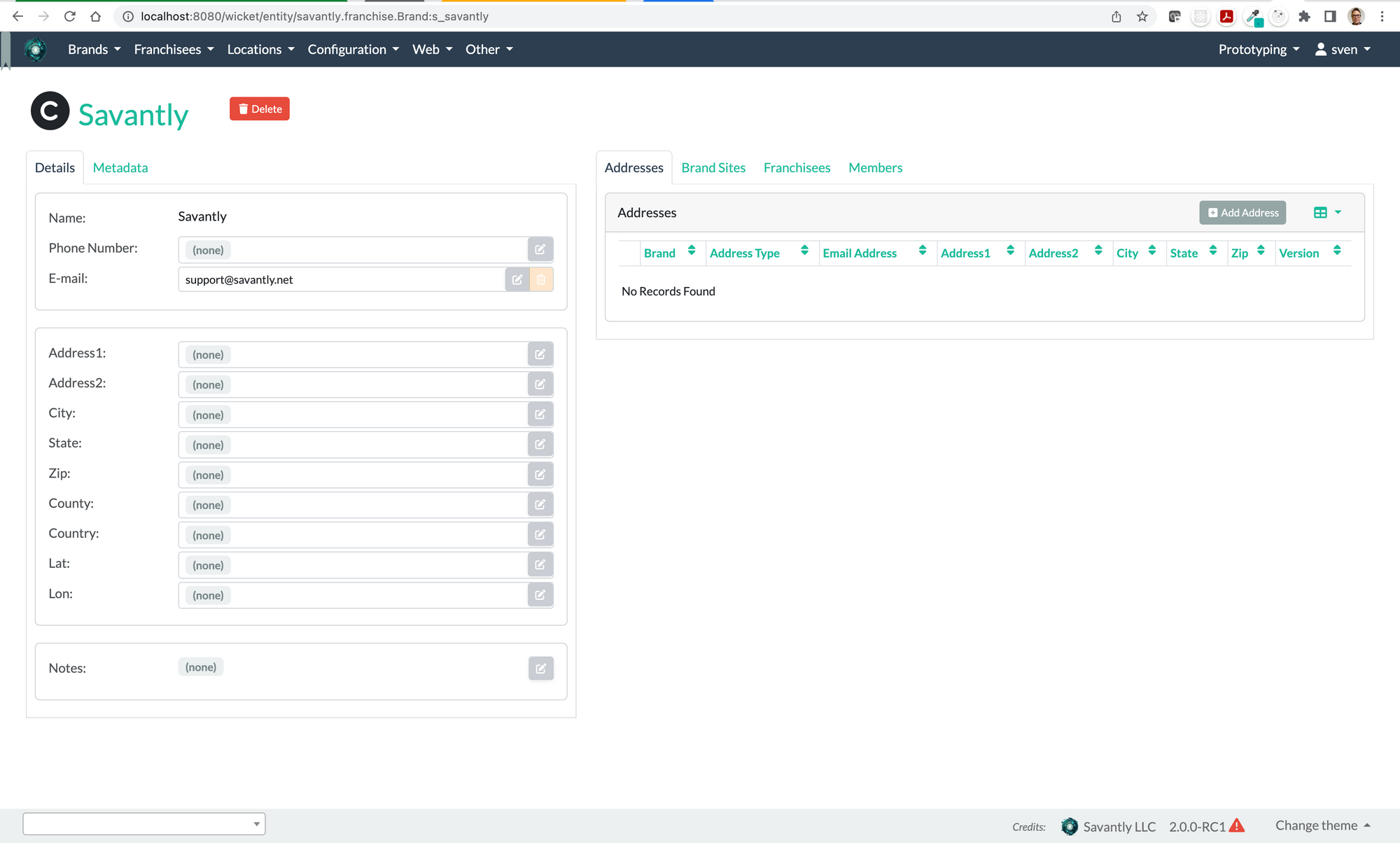Screen dimensions: 1400x843
Task: Click the edit icon next to E-mail
Action: click(516, 279)
